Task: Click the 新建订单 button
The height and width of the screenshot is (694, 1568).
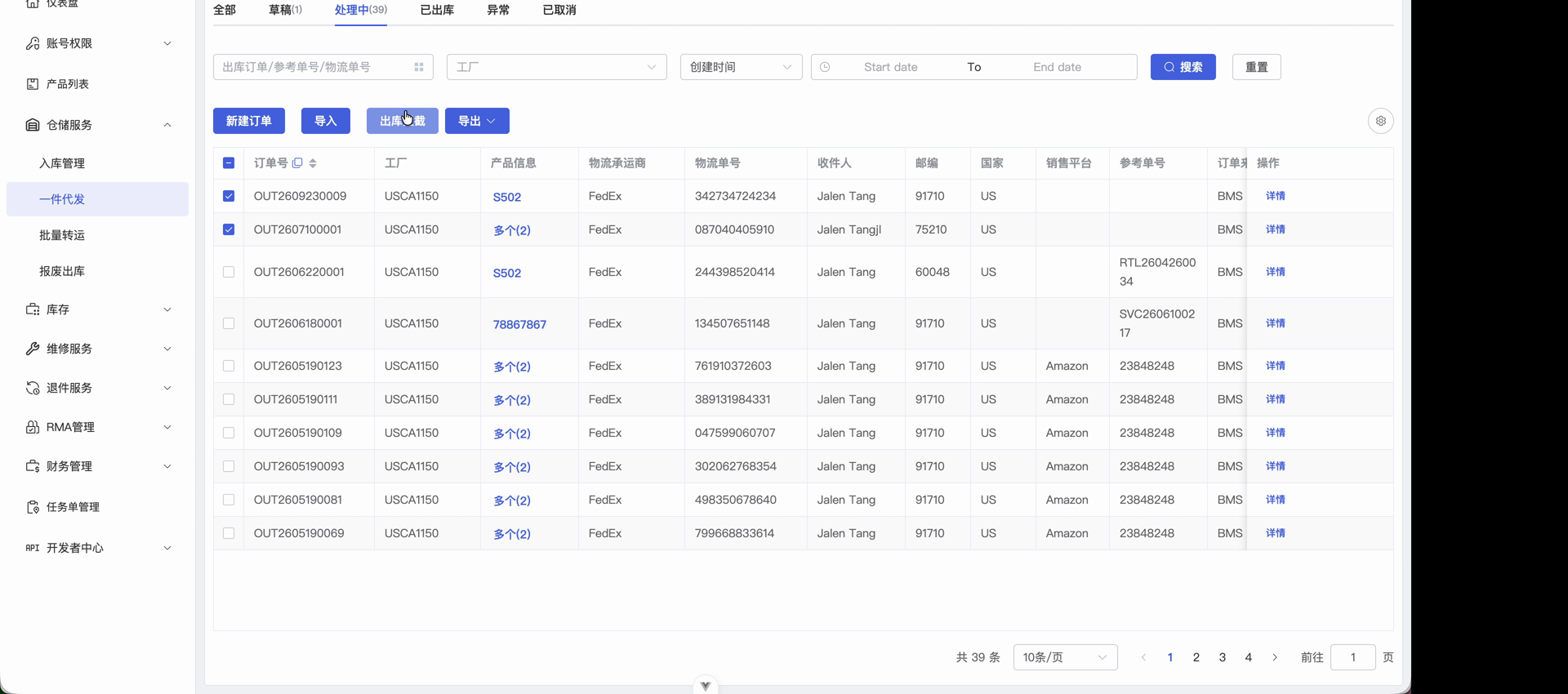Action: 249,121
